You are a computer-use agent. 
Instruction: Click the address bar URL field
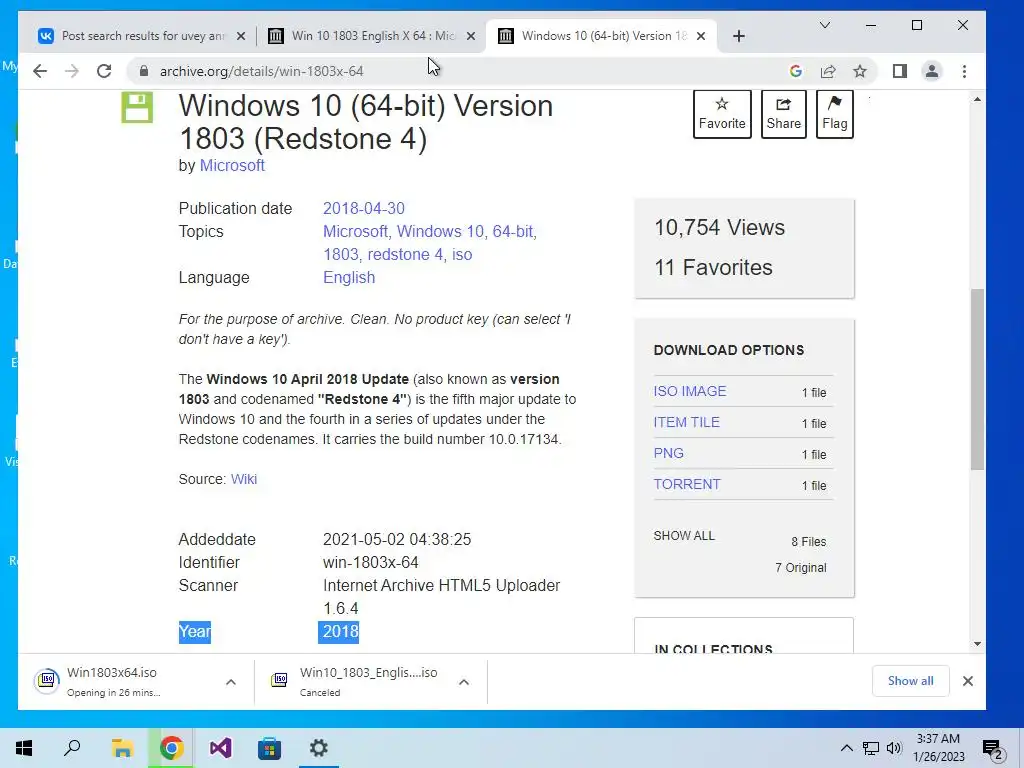point(457,71)
